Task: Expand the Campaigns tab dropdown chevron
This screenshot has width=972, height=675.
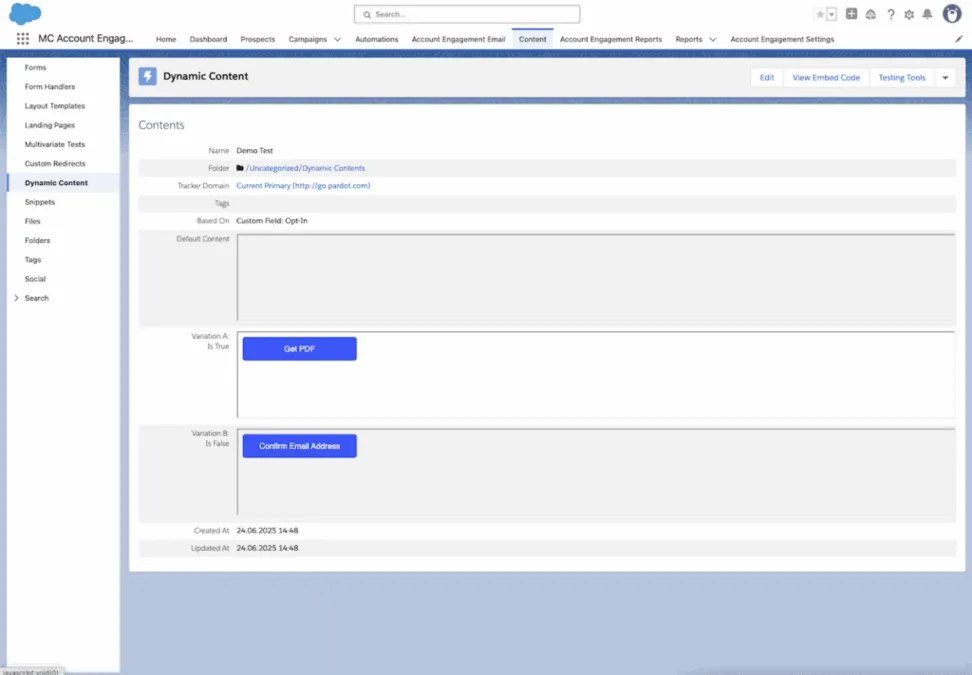Action: click(x=337, y=39)
